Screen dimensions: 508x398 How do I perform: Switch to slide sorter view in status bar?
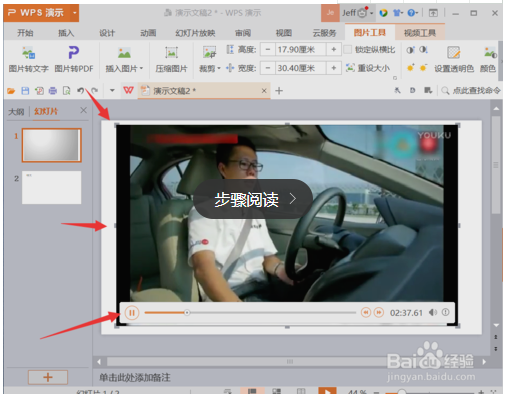tap(276, 391)
